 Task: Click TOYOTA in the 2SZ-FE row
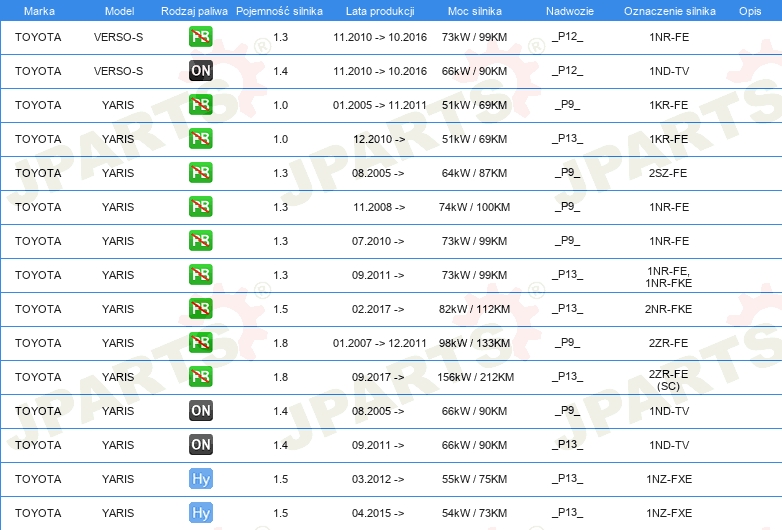click(38, 173)
